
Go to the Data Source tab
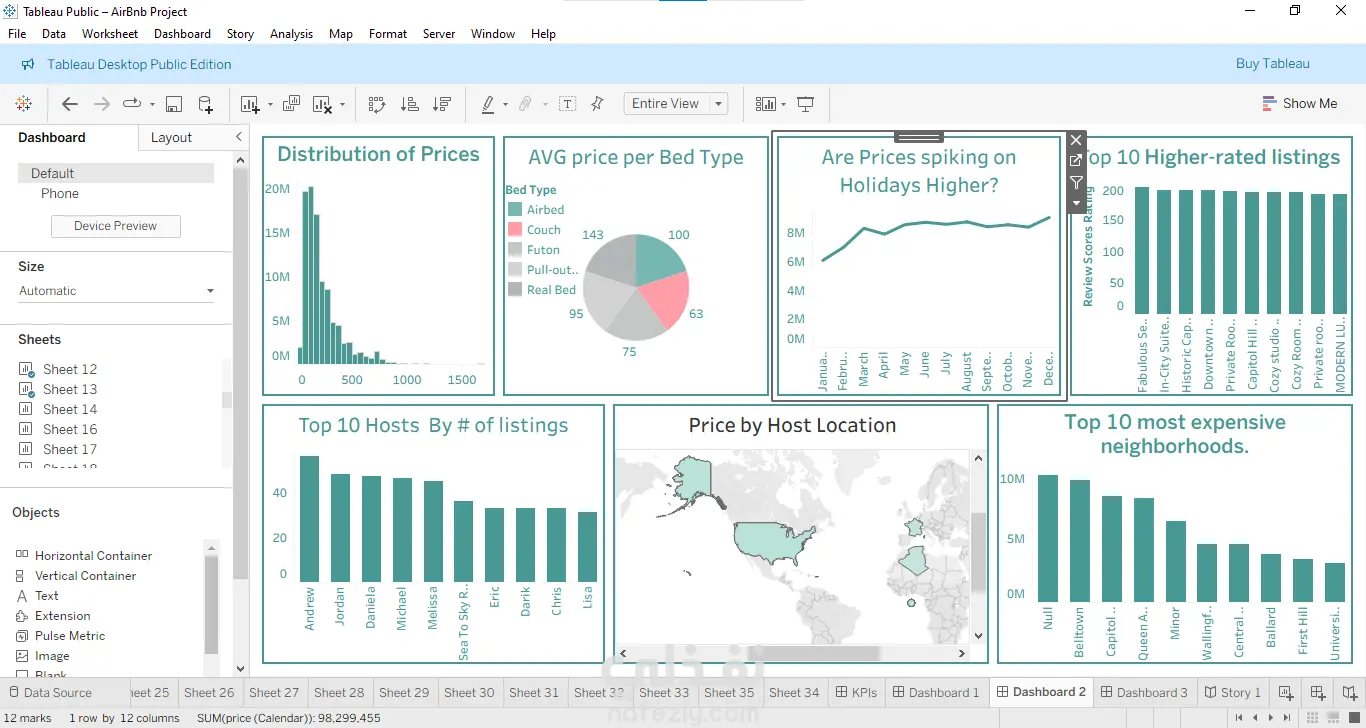pyautogui.click(x=49, y=692)
